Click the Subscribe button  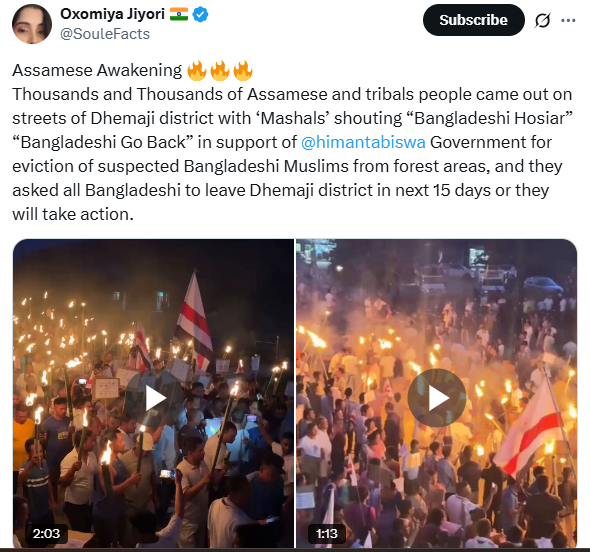tap(473, 20)
